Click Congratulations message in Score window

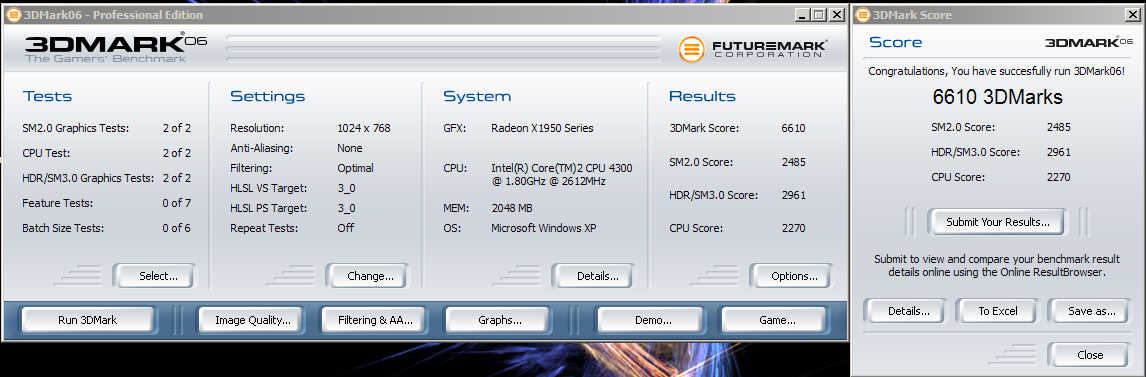point(996,72)
